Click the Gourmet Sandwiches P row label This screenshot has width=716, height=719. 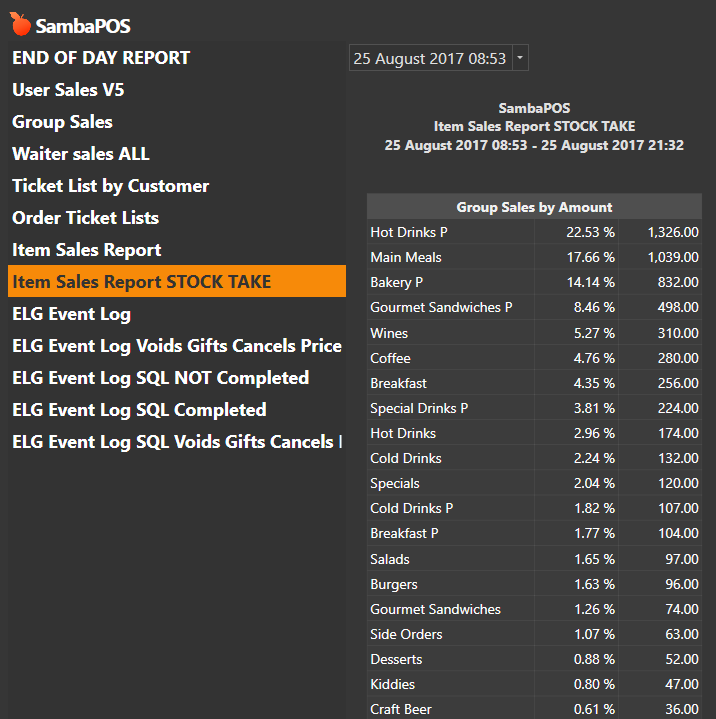point(441,307)
